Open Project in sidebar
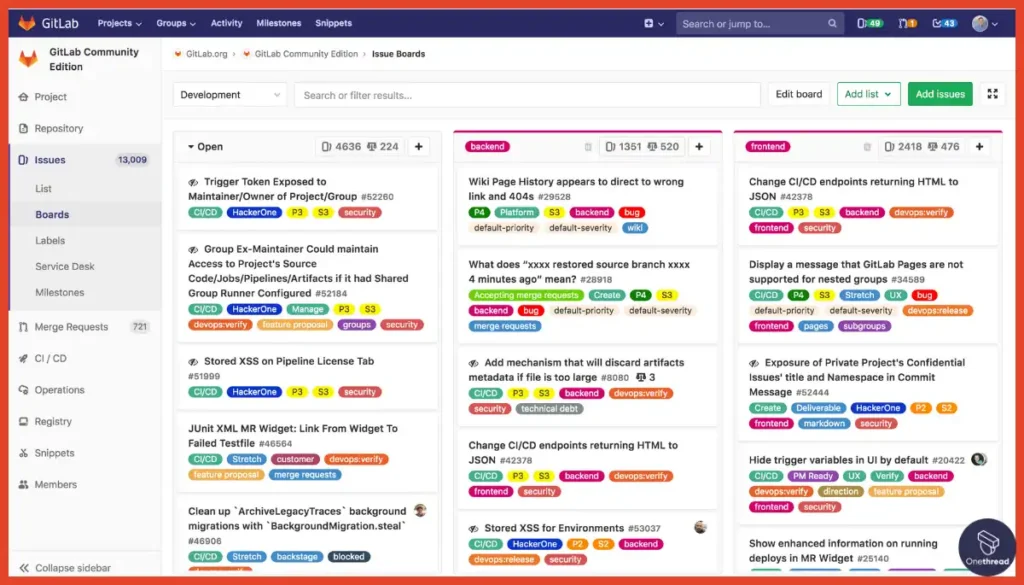1024x585 pixels. click(x=50, y=97)
